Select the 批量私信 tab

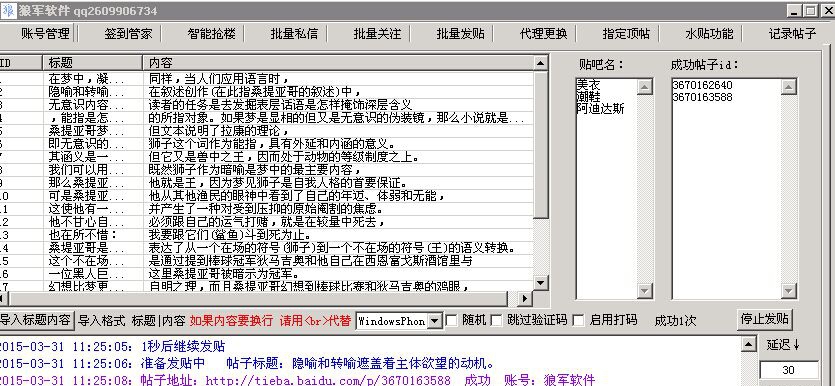click(294, 34)
